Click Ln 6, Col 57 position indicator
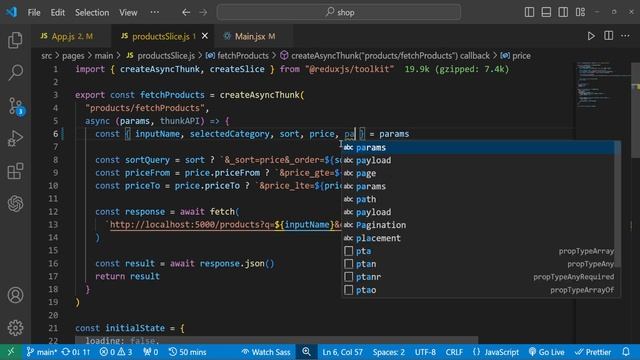This screenshot has height=360, width=640. (x=342, y=352)
